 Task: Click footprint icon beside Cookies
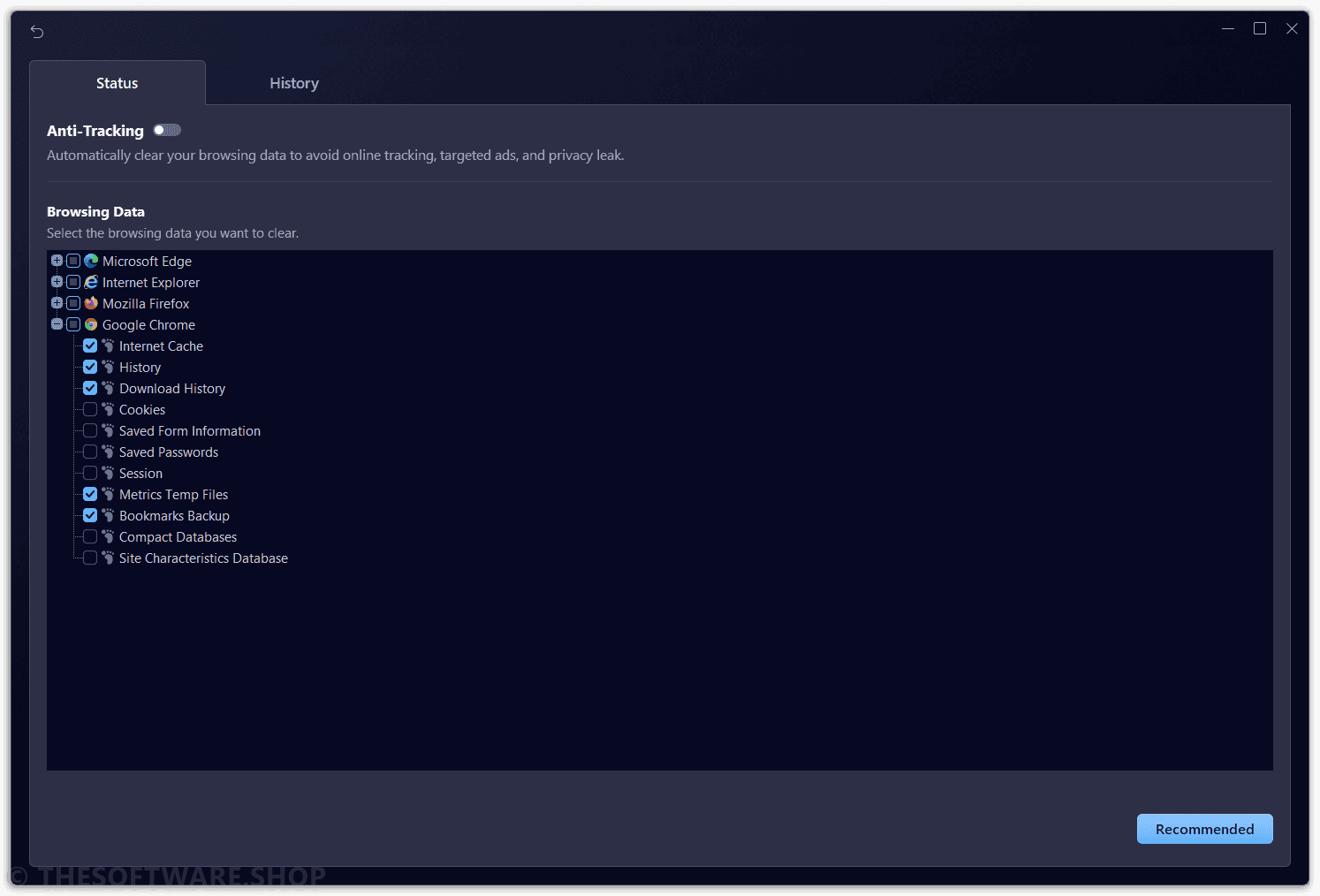click(108, 409)
